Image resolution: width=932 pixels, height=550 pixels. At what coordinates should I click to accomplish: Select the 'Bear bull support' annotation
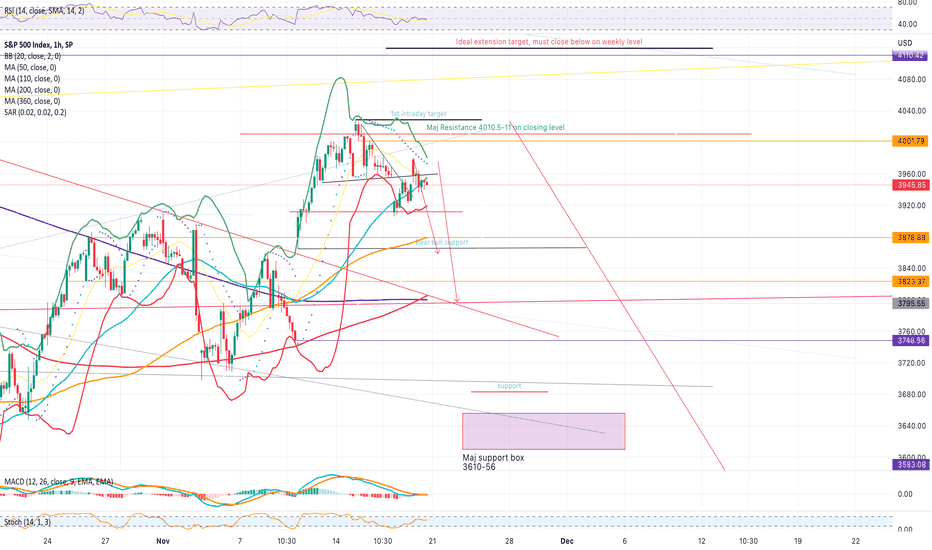[x=442, y=242]
